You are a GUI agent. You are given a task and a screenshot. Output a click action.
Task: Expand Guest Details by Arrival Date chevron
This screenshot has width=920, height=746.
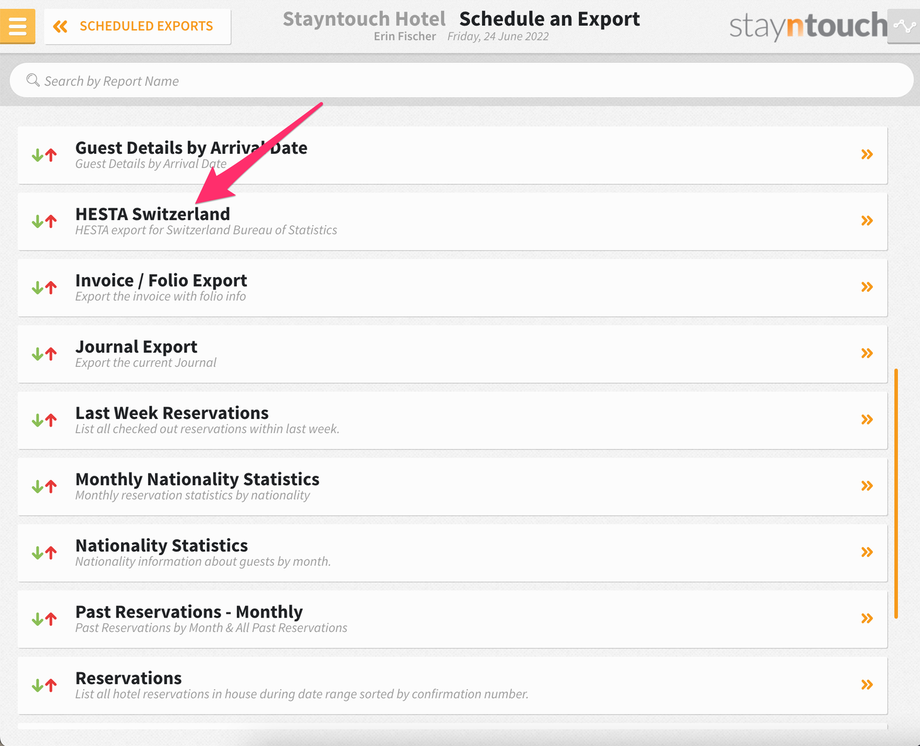pyautogui.click(x=867, y=154)
